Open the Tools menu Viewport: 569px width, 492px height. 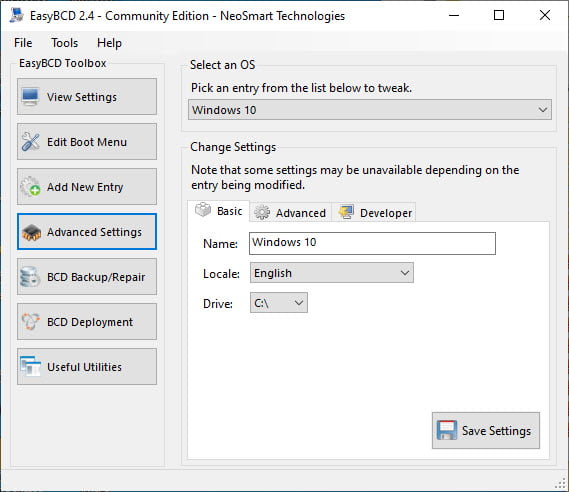click(x=64, y=43)
